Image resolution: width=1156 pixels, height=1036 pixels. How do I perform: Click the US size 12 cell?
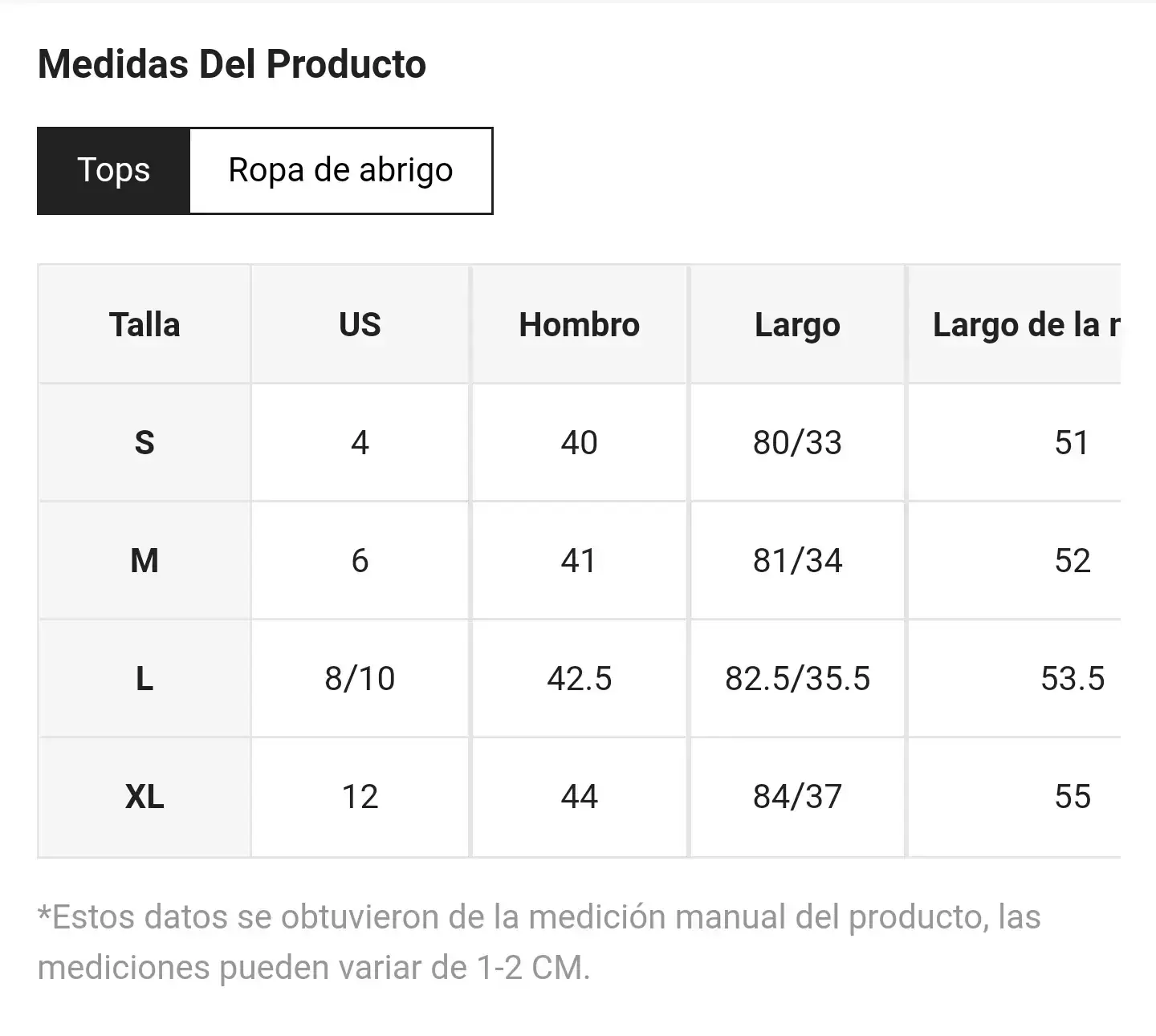point(360,796)
